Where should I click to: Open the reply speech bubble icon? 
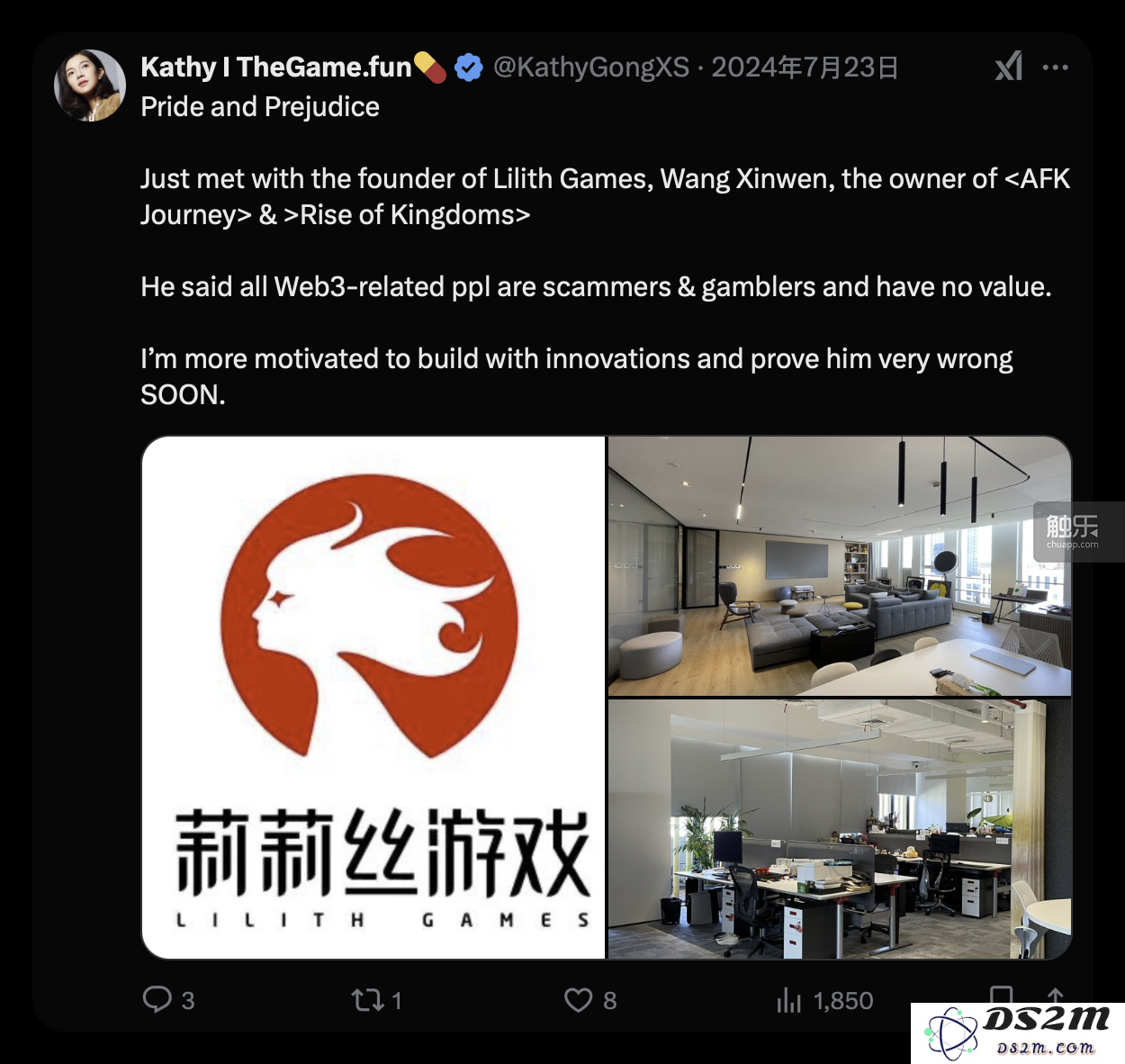157,999
